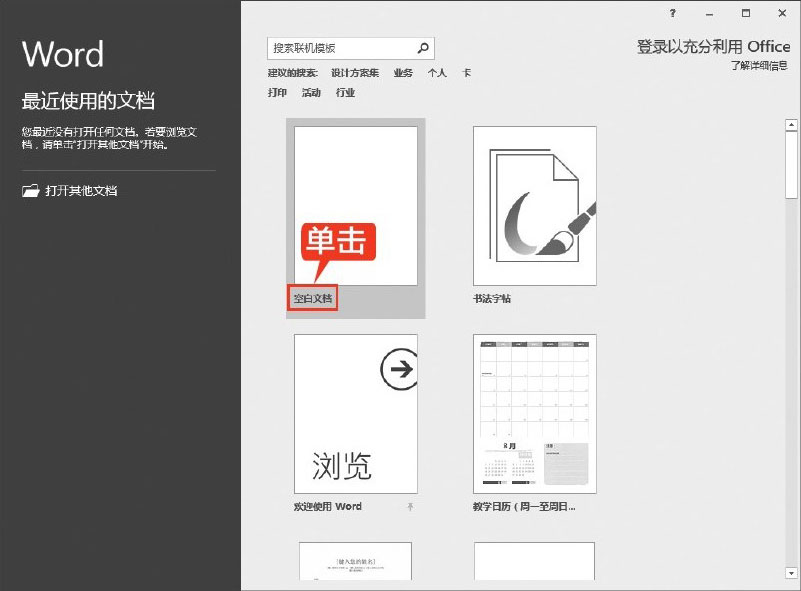Click the search magnifier icon
This screenshot has width=801, height=591.
423,47
